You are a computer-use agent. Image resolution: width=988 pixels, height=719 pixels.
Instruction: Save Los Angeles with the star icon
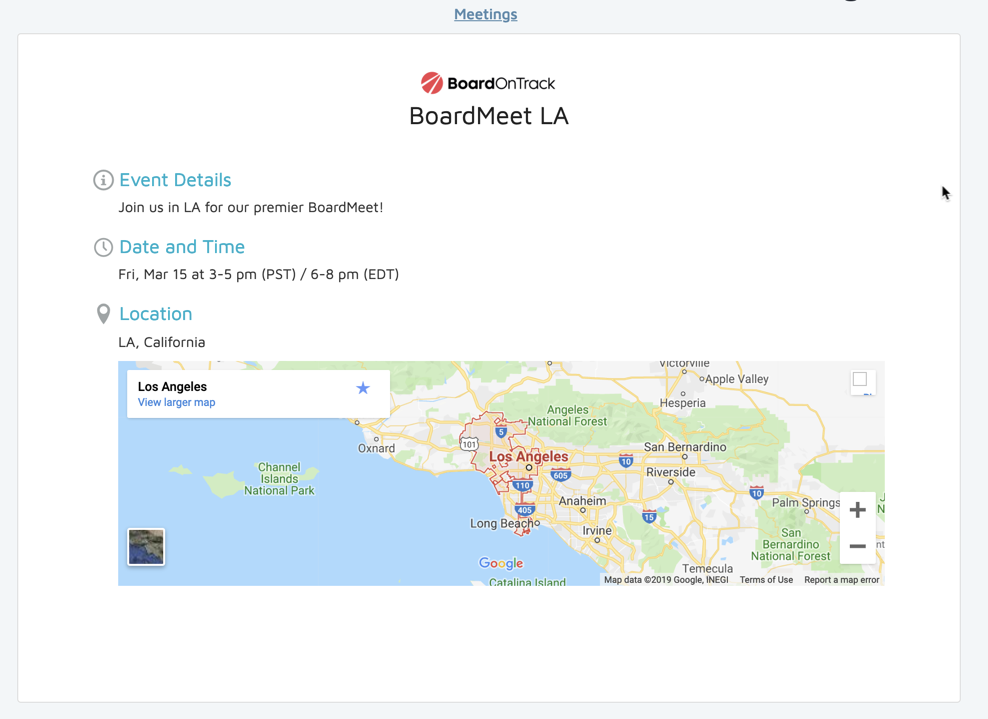(x=363, y=388)
